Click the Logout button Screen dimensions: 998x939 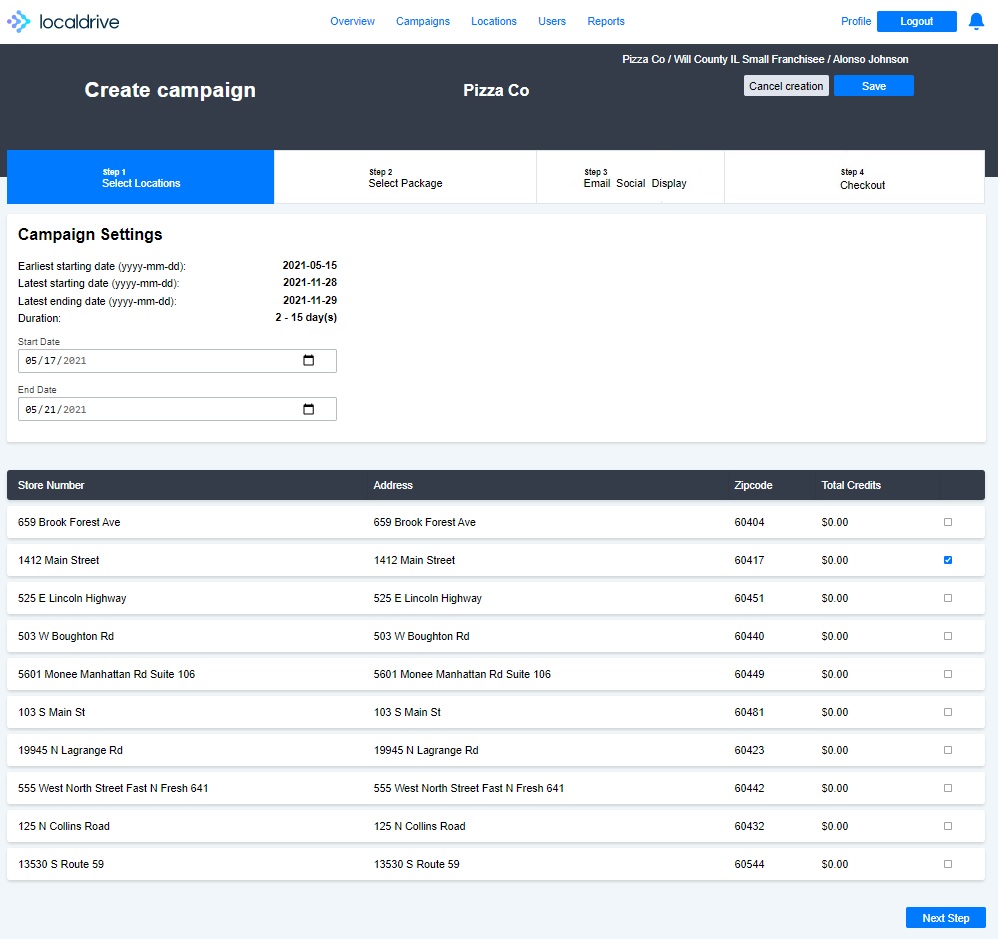916,21
